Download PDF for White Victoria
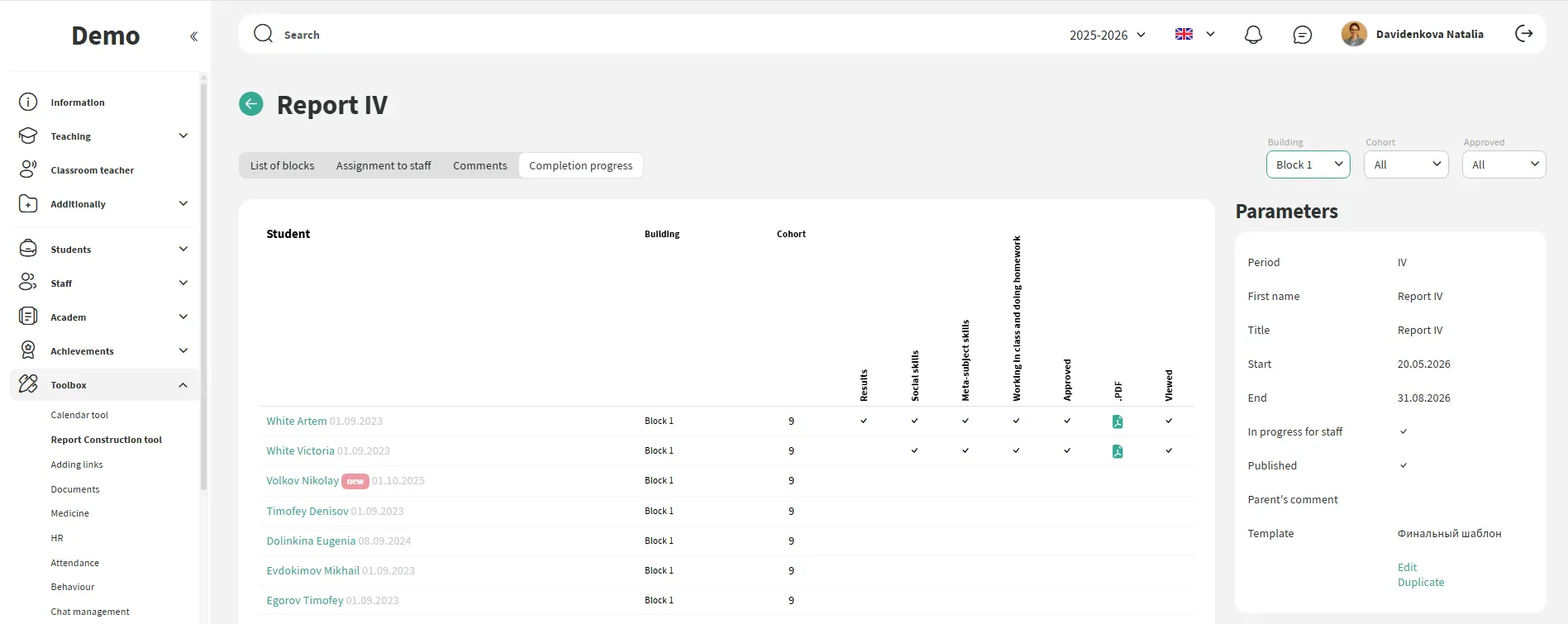The image size is (1568, 624). (x=1118, y=451)
